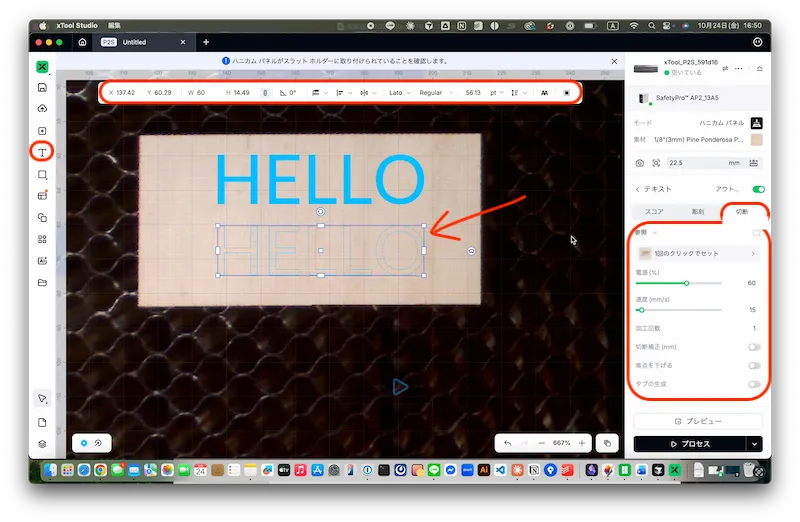This screenshot has width=800, height=522.
Task: Click the undo arrow button
Action: (x=508, y=442)
